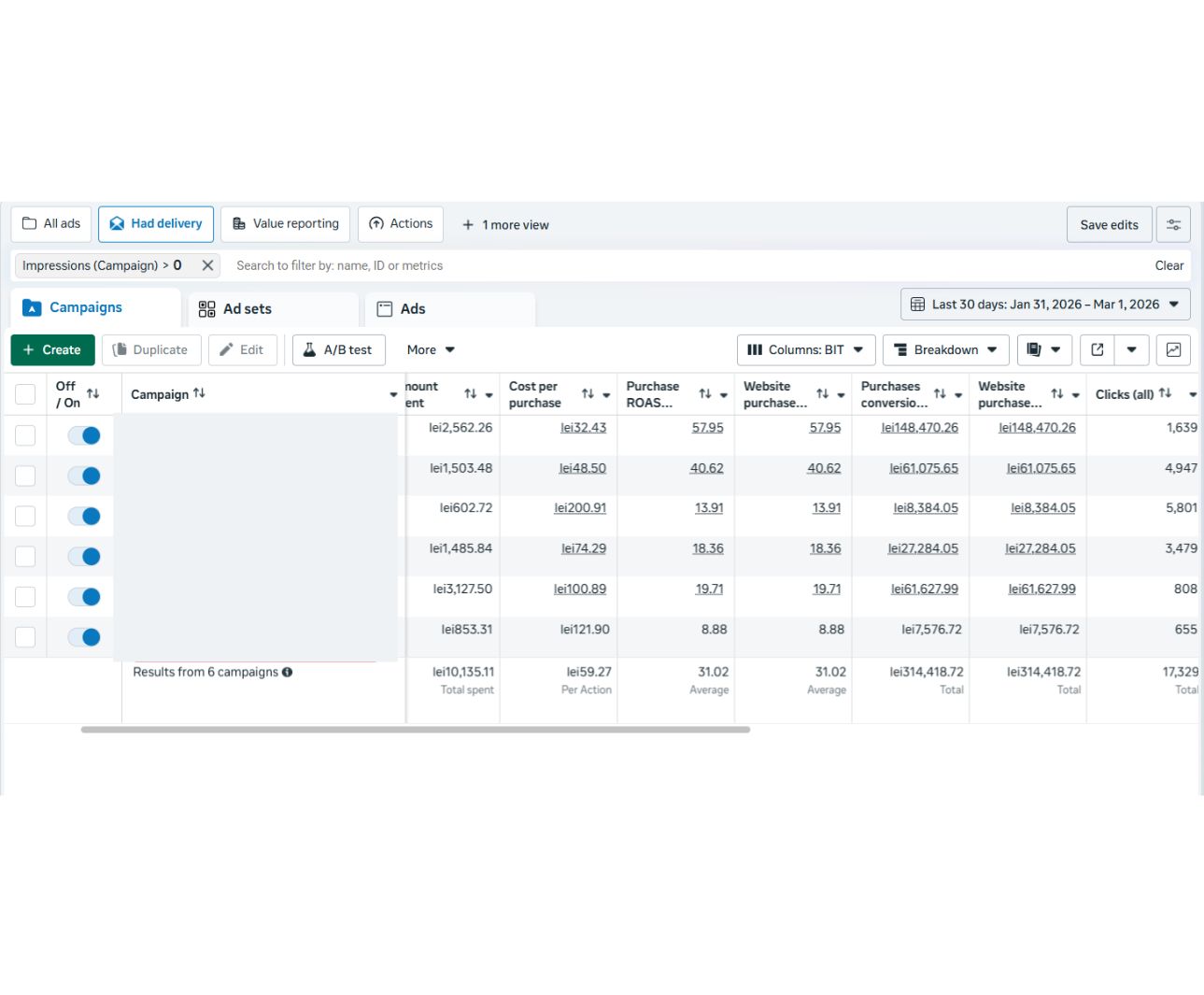This screenshot has height=995, width=1204.
Task: Click the lei148,470.26 Purchases conversion value
Action: pos(919,428)
